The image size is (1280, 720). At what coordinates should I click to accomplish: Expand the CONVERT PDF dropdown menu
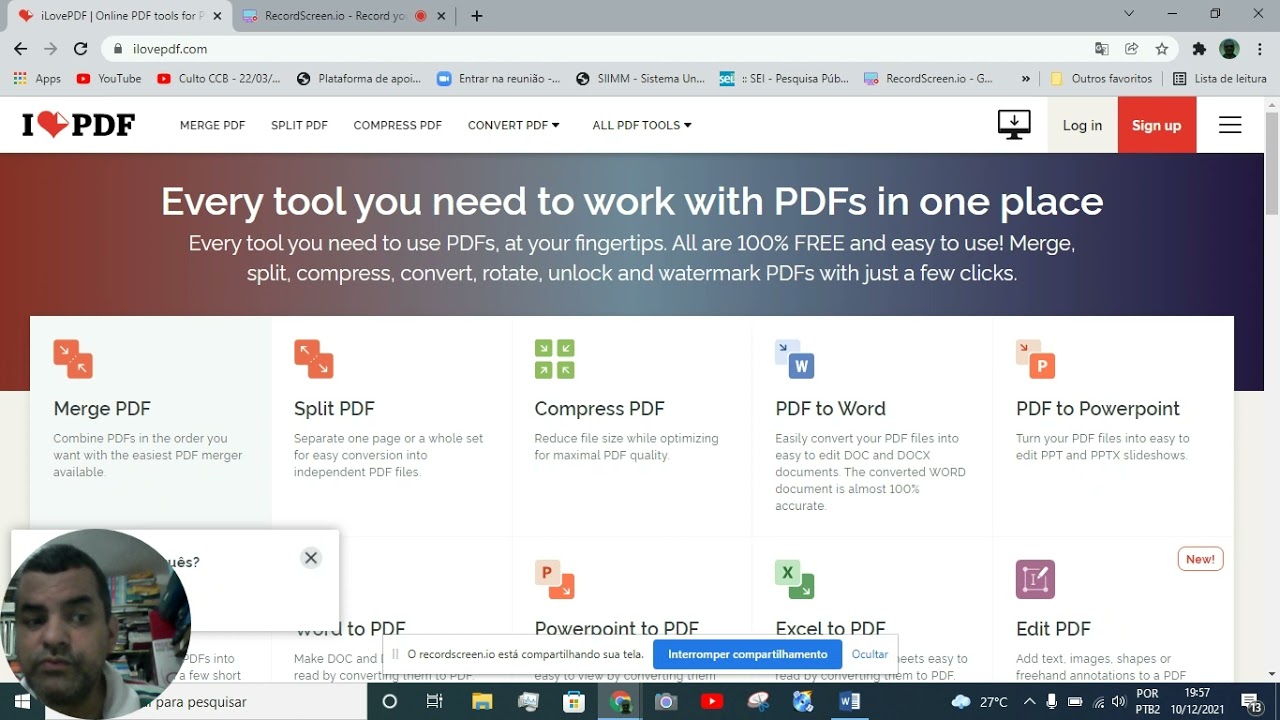click(x=514, y=125)
